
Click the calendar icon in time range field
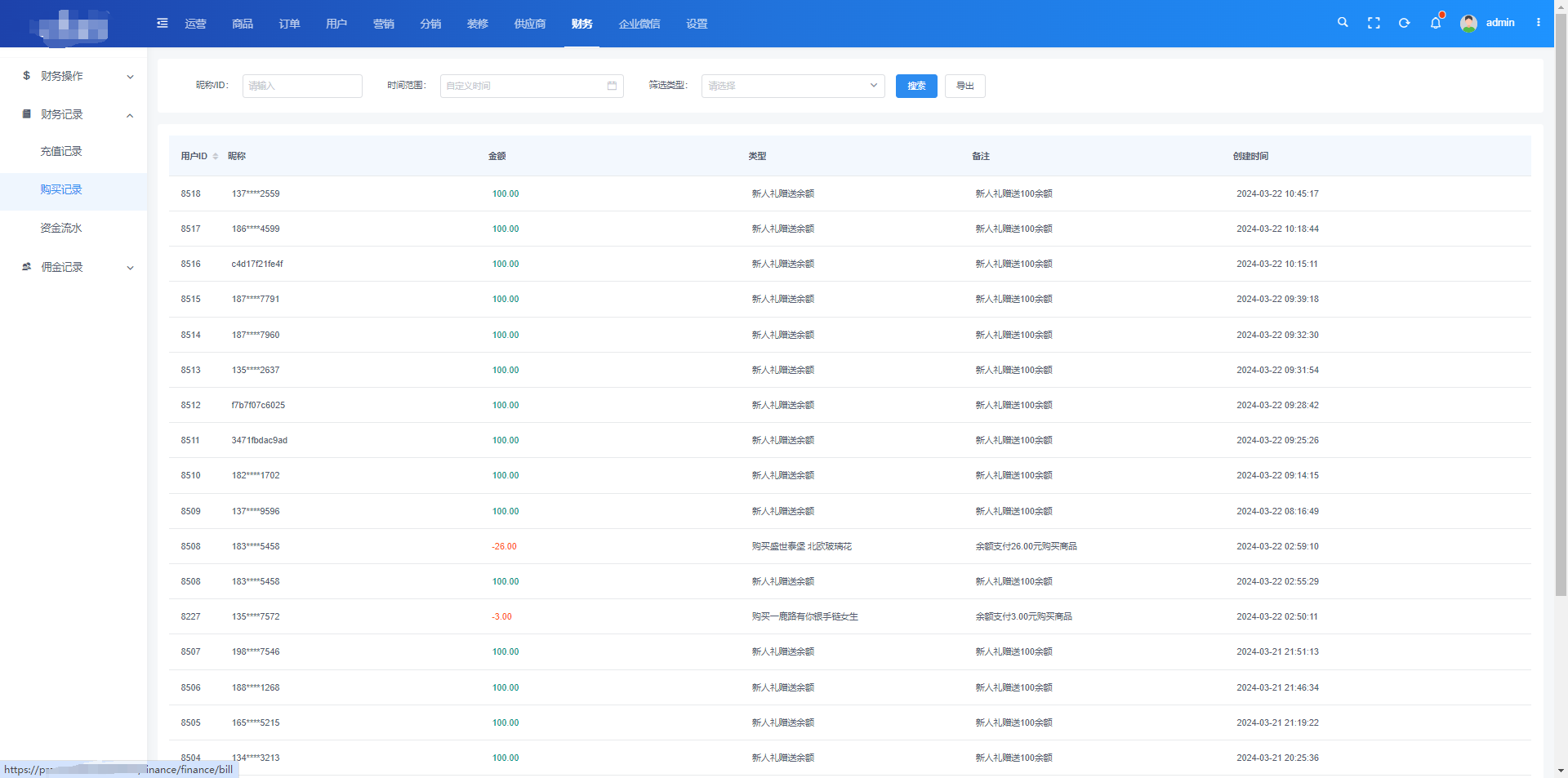pyautogui.click(x=612, y=86)
